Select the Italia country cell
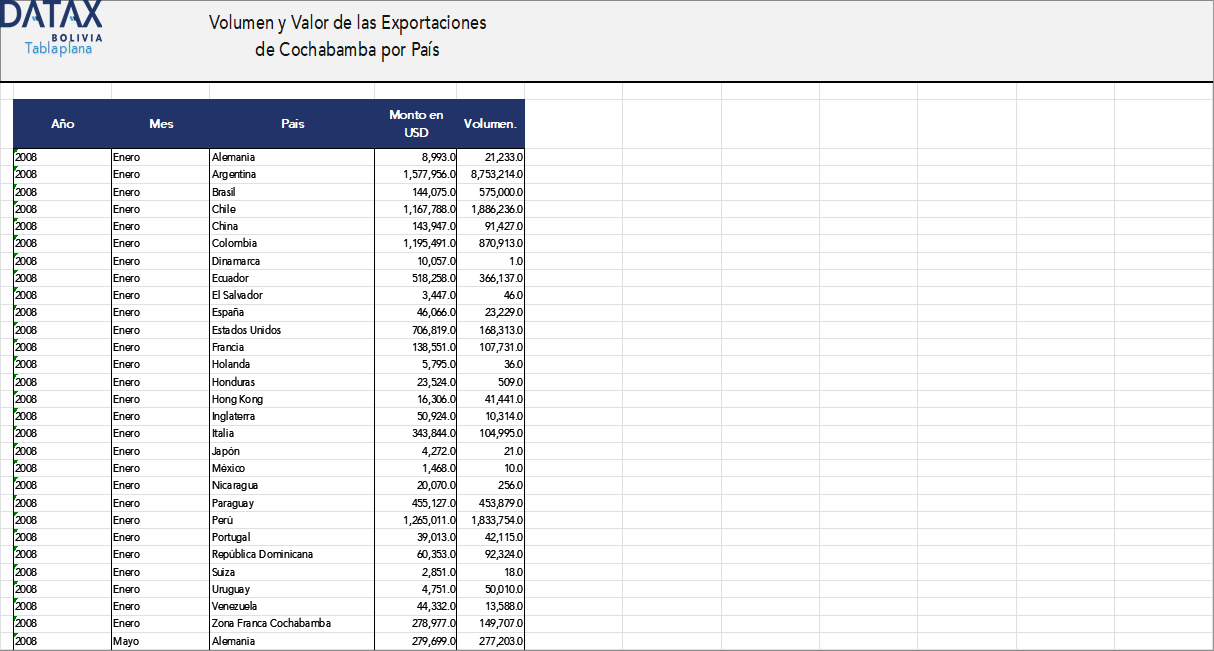Screen dimensions: 1214x651 [x=292, y=433]
